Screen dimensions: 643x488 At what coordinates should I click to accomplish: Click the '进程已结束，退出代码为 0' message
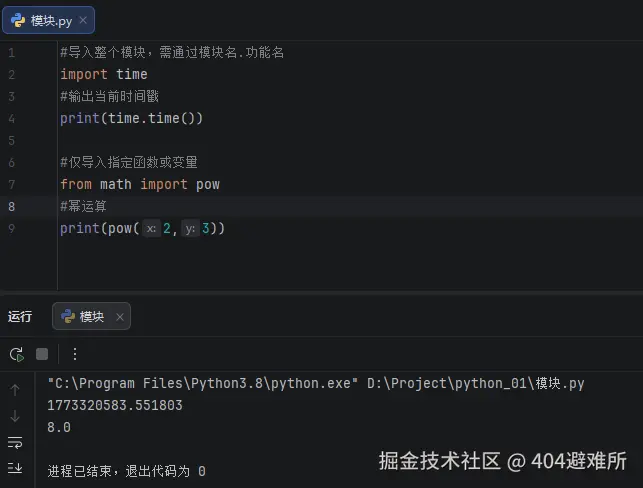click(x=126, y=471)
